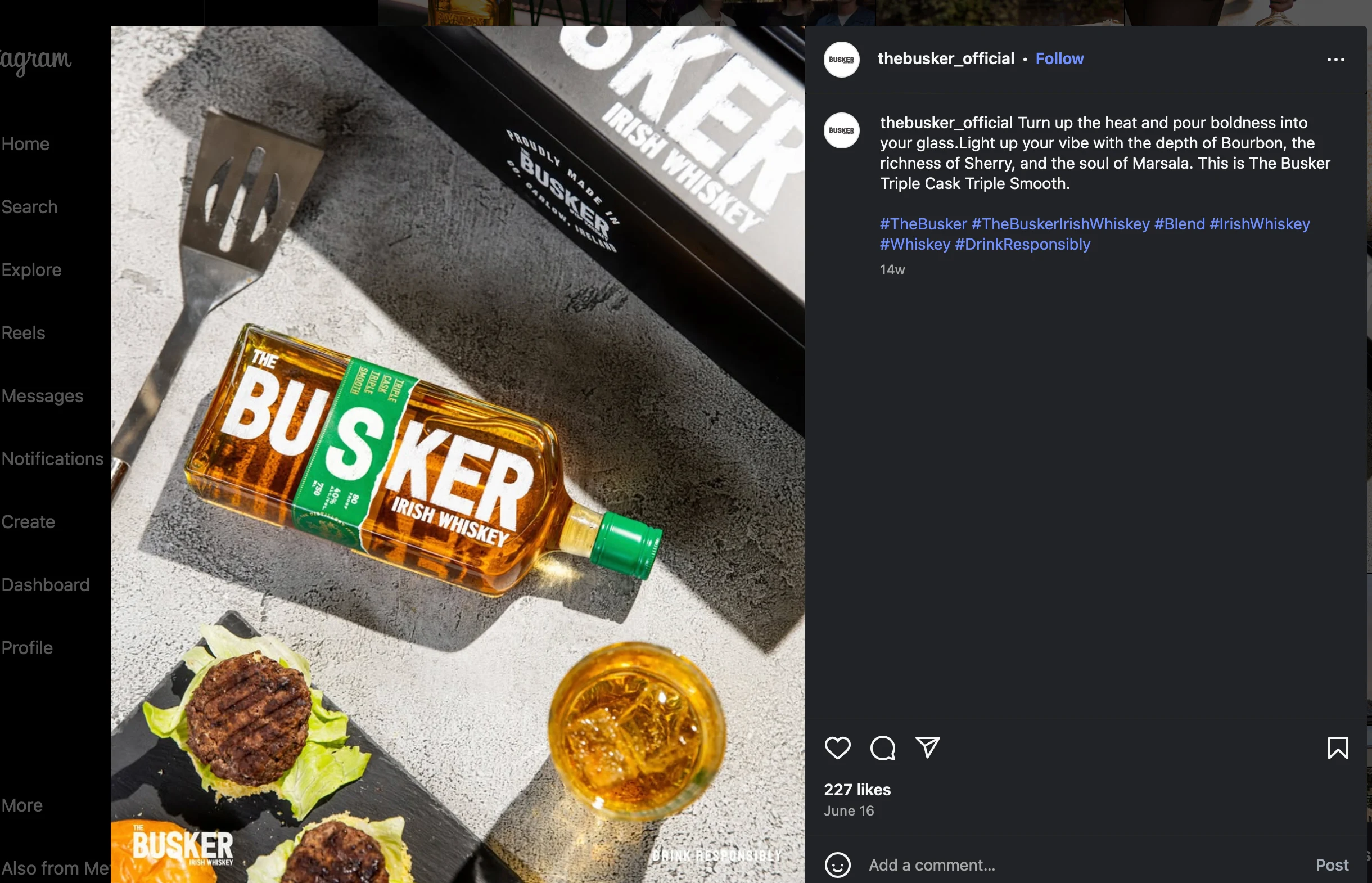The image size is (1372, 883).
Task: View the 227 likes list
Action: pos(857,790)
